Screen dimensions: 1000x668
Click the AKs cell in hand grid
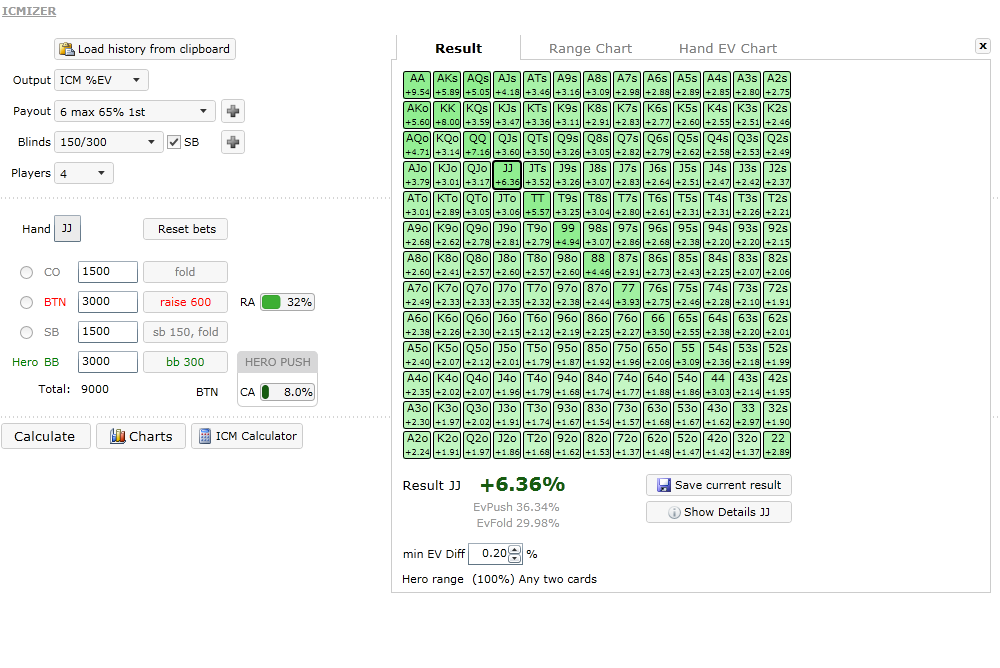(x=447, y=84)
